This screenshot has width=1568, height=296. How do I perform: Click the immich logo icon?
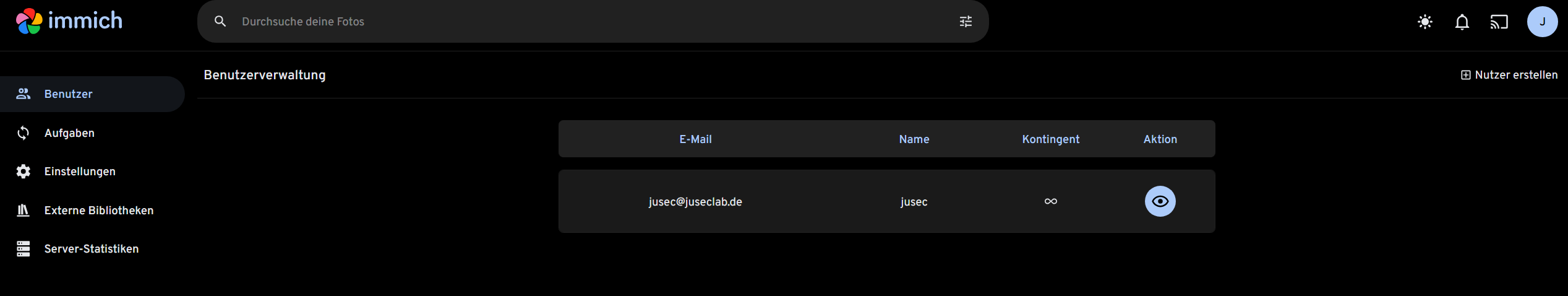29,21
